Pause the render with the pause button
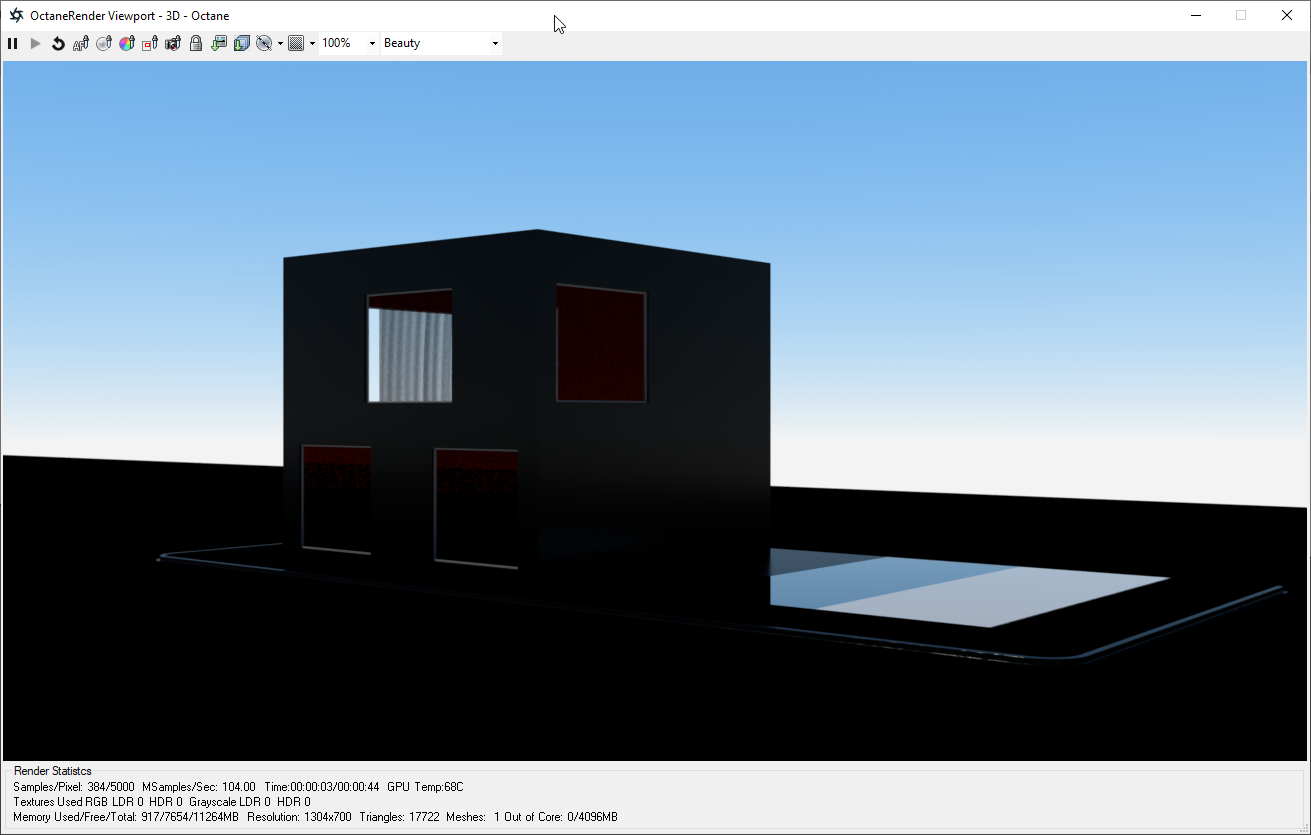1311x835 pixels. (13, 43)
